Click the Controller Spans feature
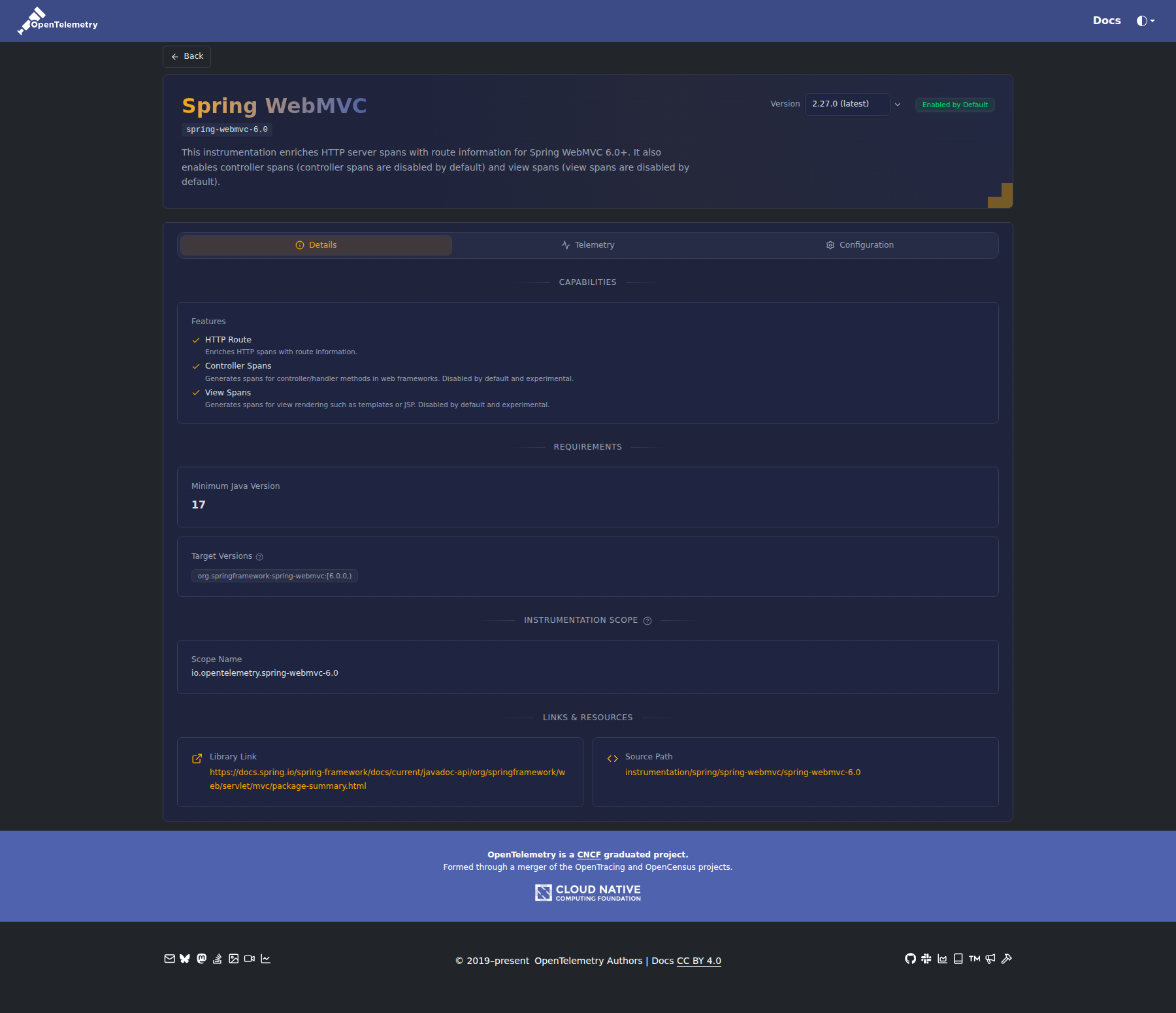 tap(238, 366)
